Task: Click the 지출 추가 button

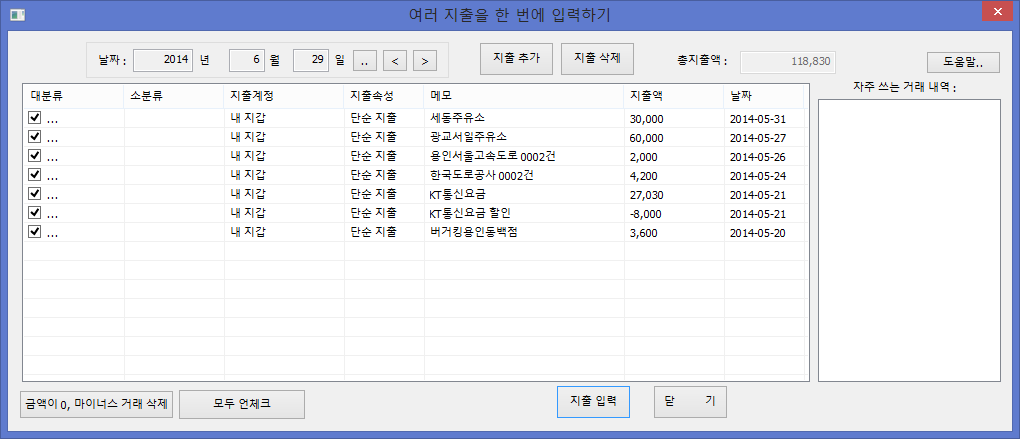Action: [x=516, y=58]
